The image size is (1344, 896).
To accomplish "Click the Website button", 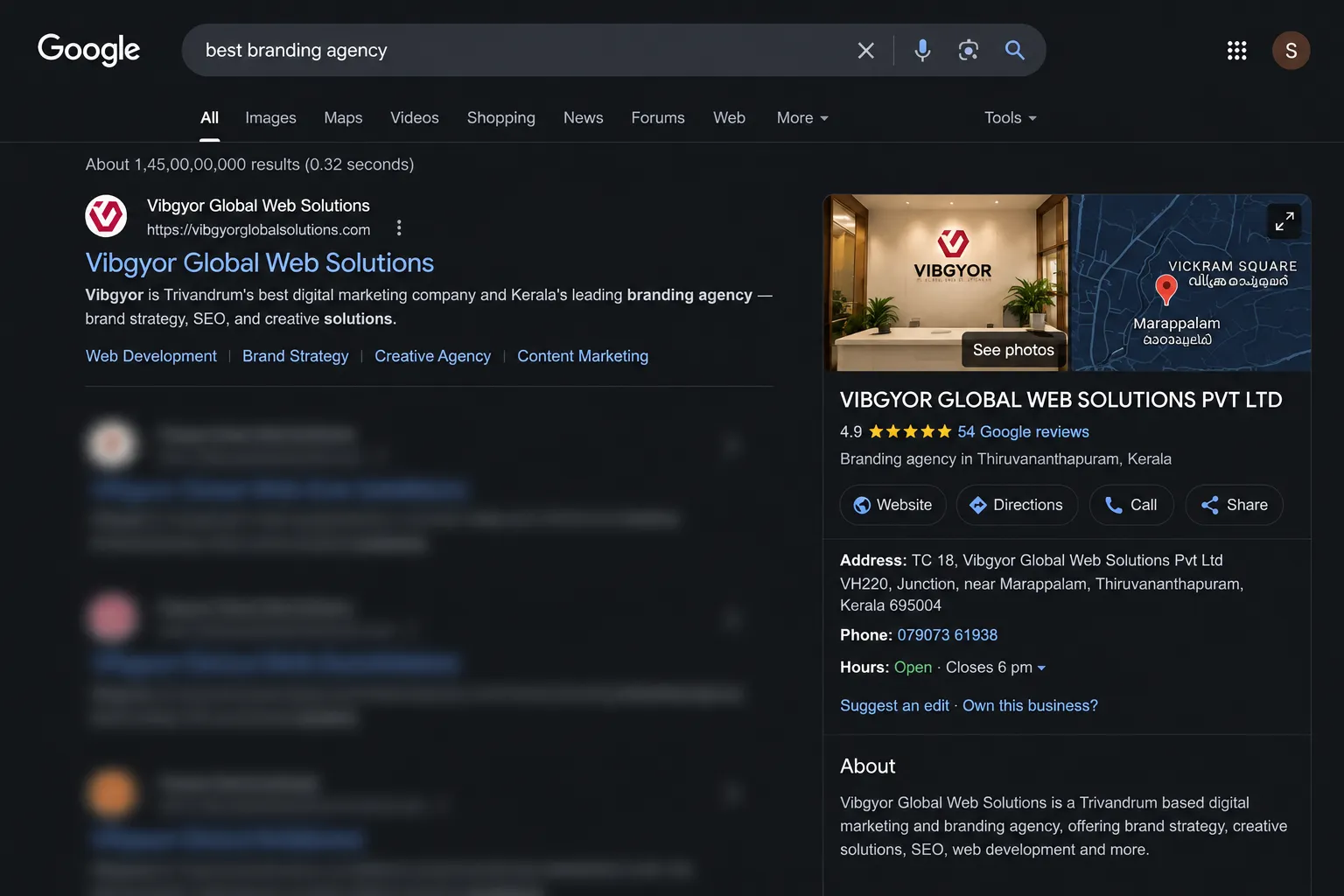I will click(x=892, y=505).
